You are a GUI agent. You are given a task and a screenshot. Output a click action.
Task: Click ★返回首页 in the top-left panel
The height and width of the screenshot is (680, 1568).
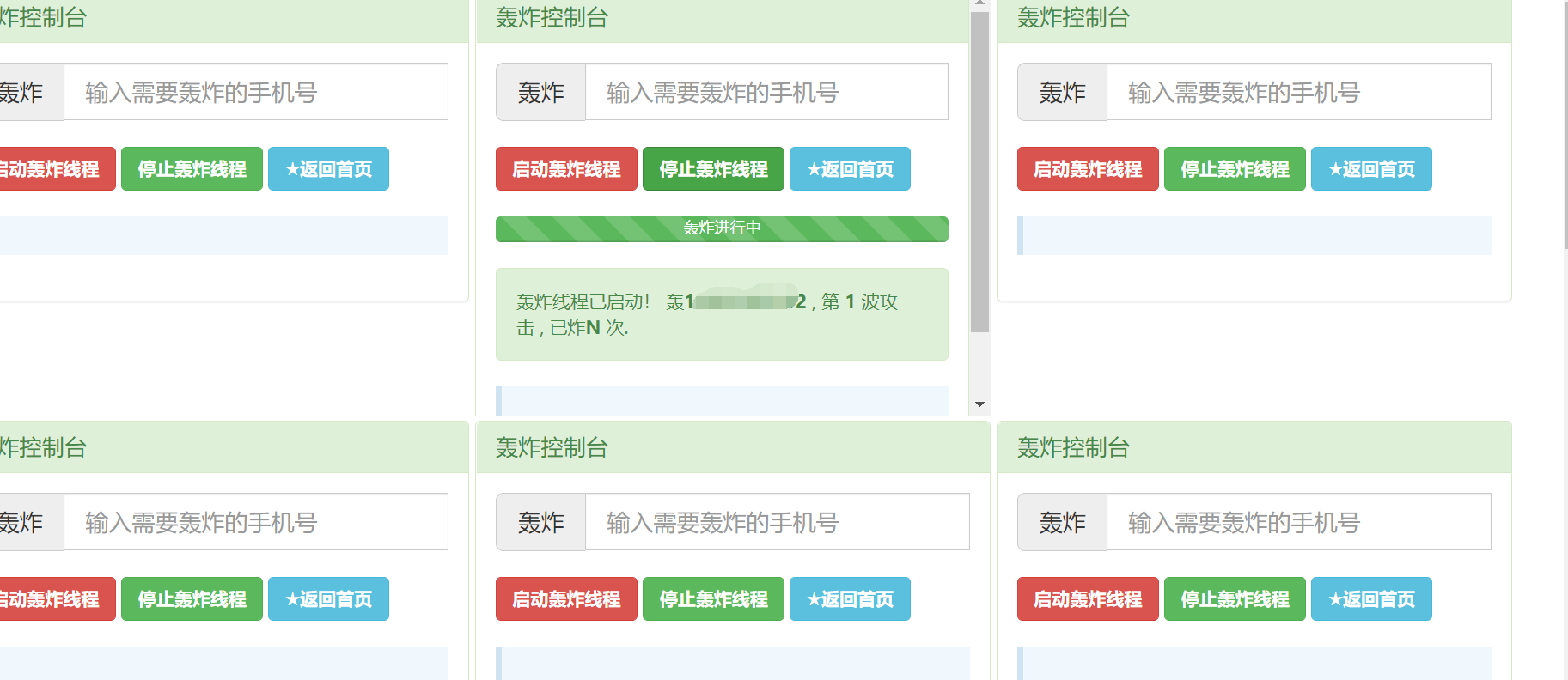point(328,169)
